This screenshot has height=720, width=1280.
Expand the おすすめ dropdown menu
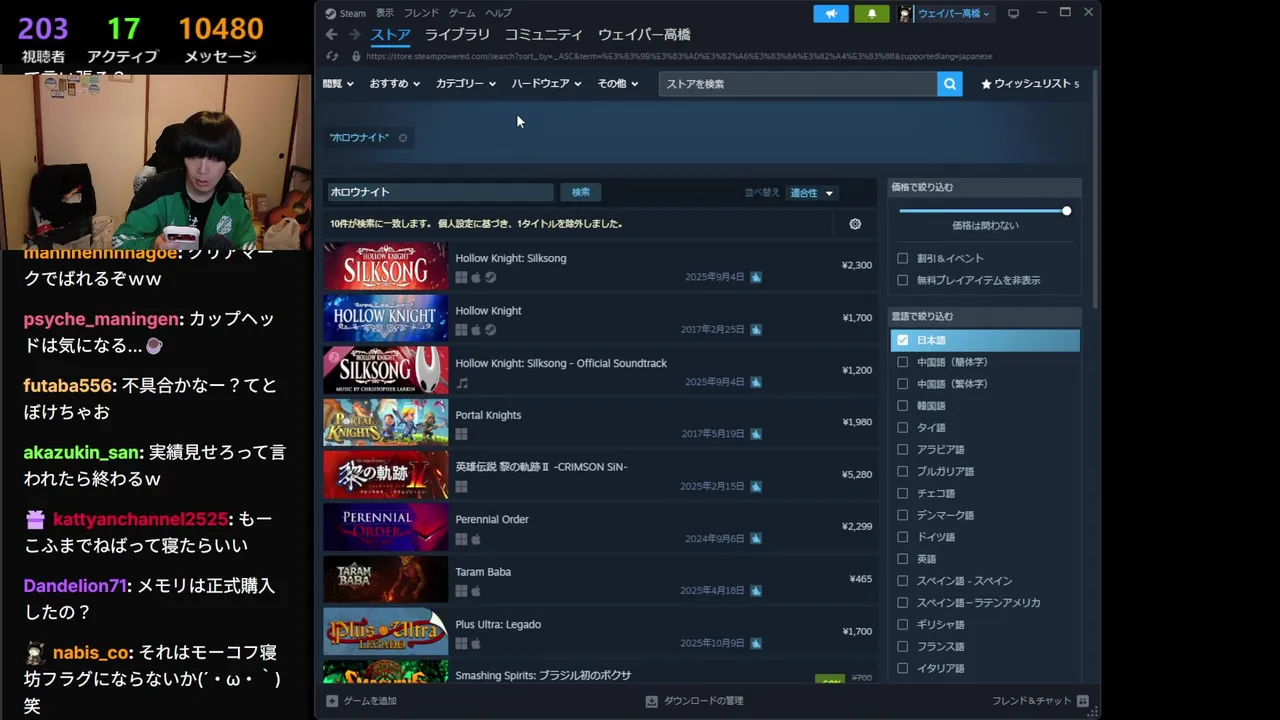pos(395,84)
